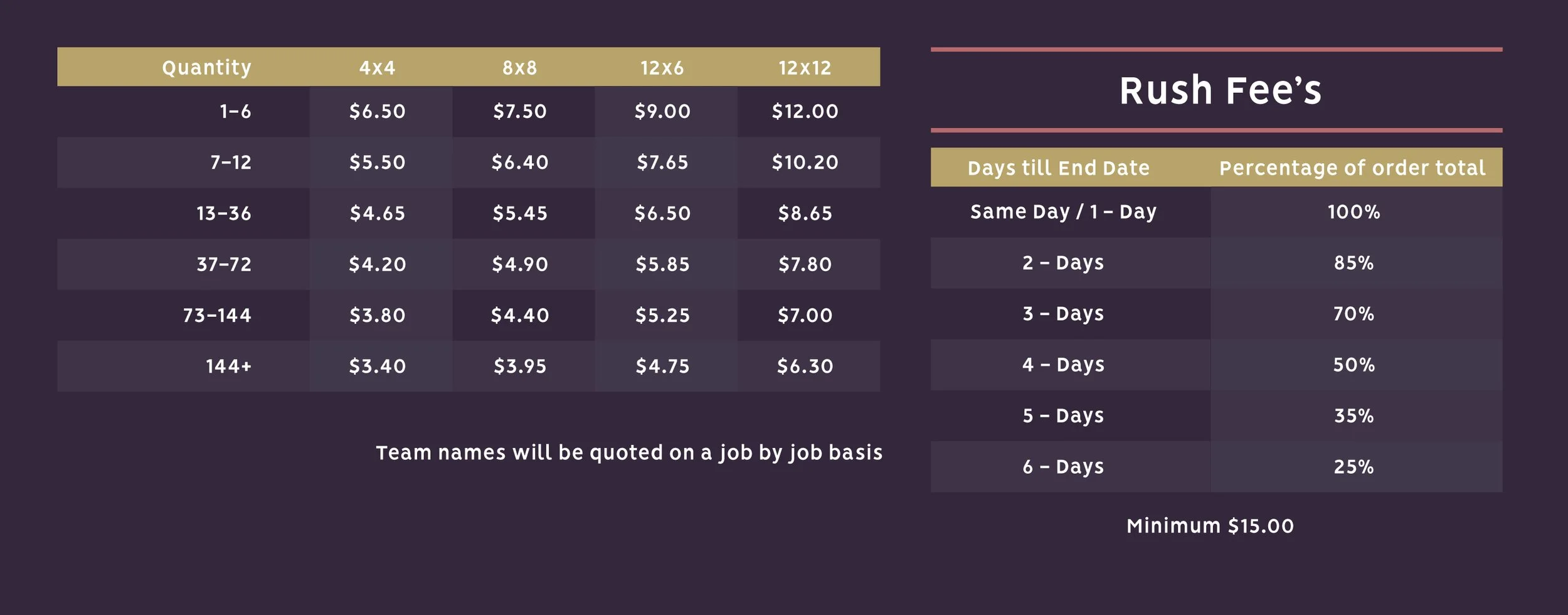The height and width of the screenshot is (615, 1568).
Task: Select the 37-72 quantity row label
Action: [x=223, y=264]
